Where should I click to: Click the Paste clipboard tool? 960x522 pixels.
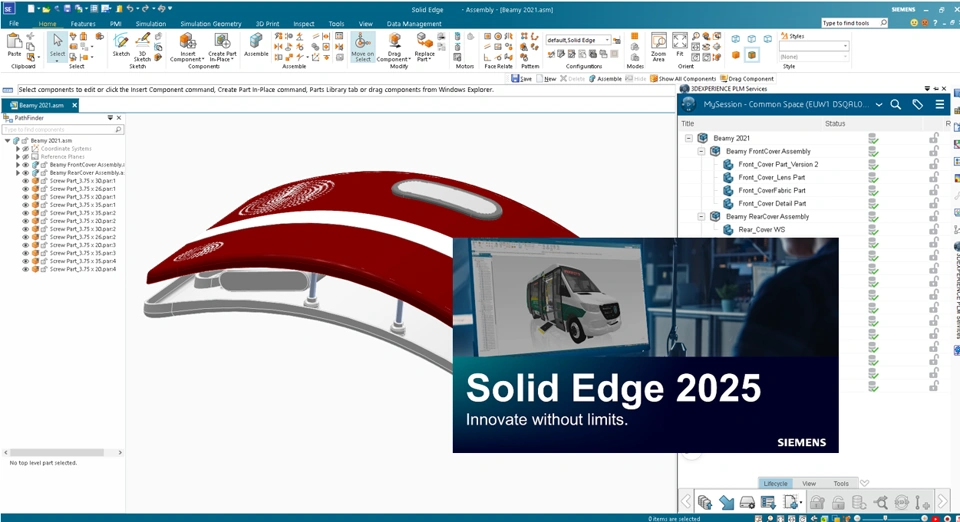point(14,45)
